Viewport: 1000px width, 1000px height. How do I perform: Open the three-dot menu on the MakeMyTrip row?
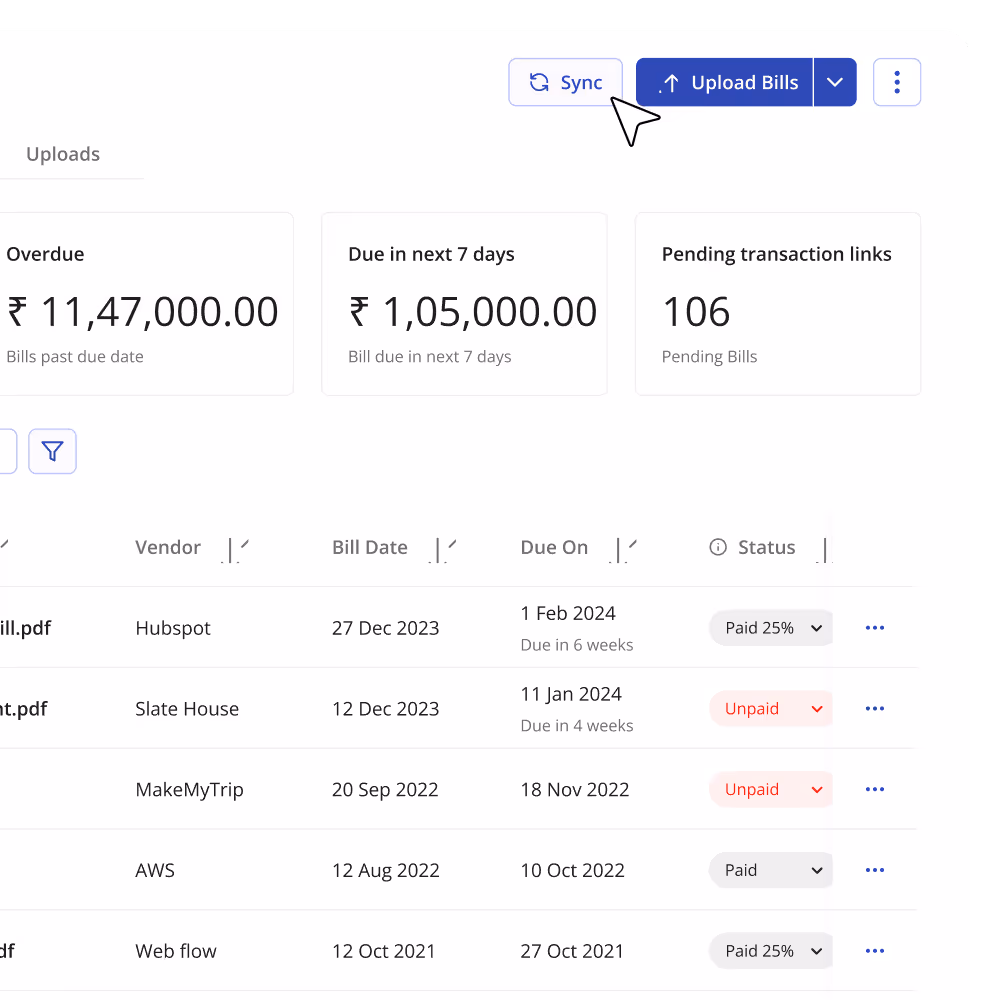pos(874,789)
